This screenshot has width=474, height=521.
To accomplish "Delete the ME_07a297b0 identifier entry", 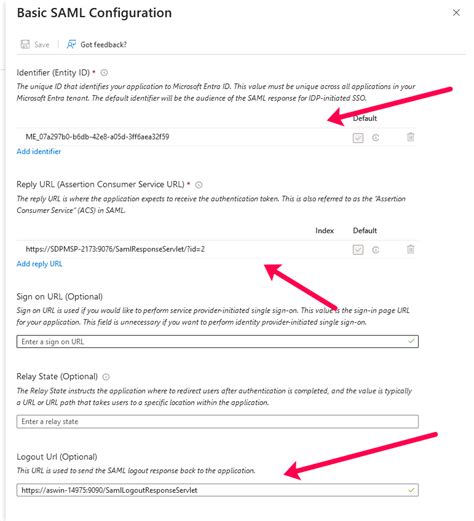I will point(410,137).
